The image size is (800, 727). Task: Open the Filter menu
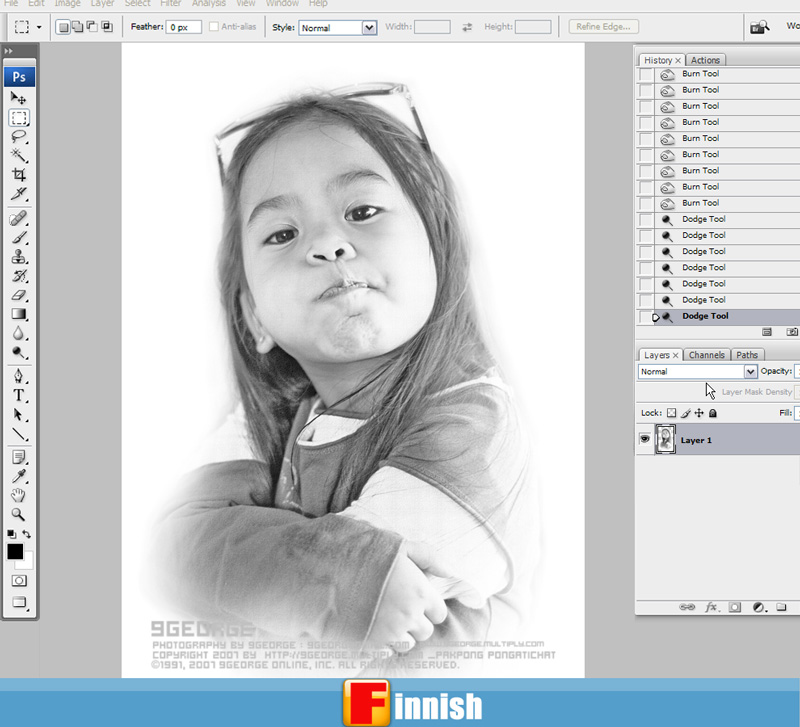(170, 4)
